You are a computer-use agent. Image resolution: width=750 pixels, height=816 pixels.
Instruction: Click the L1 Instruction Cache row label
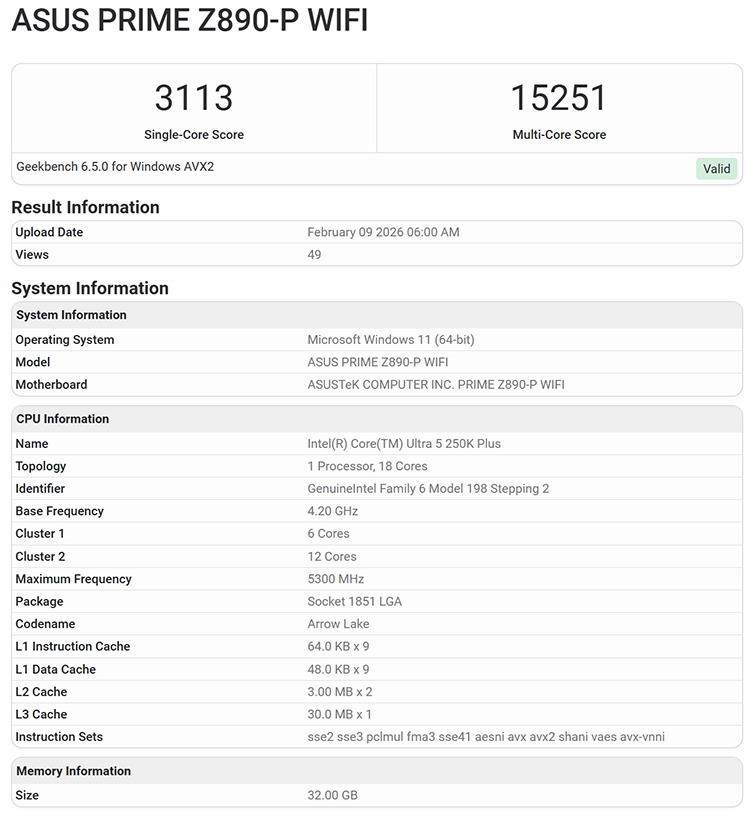(73, 646)
